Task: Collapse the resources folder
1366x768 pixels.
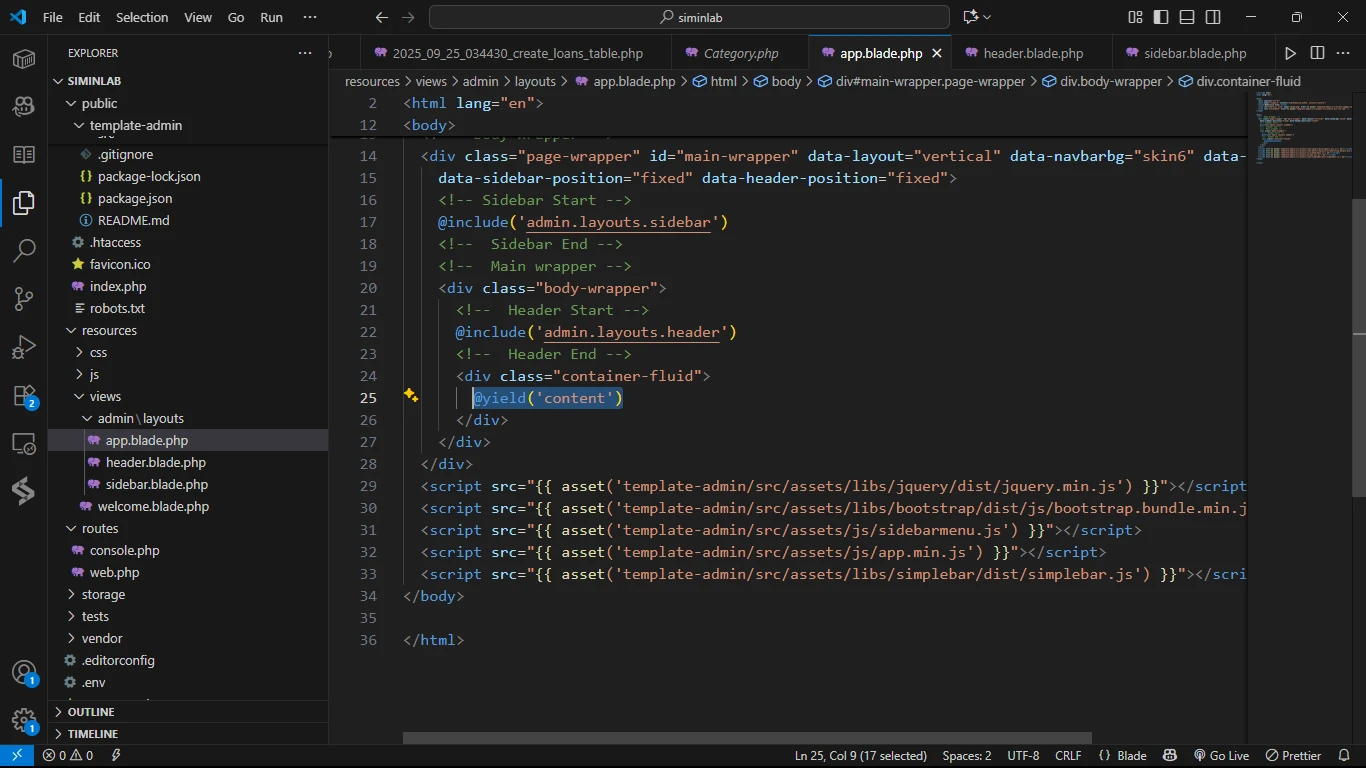Action: tap(109, 330)
